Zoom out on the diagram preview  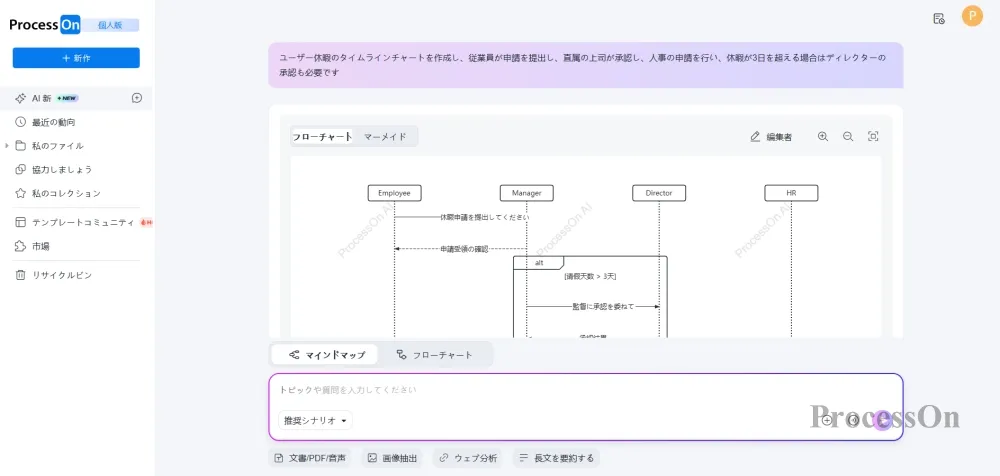[848, 137]
